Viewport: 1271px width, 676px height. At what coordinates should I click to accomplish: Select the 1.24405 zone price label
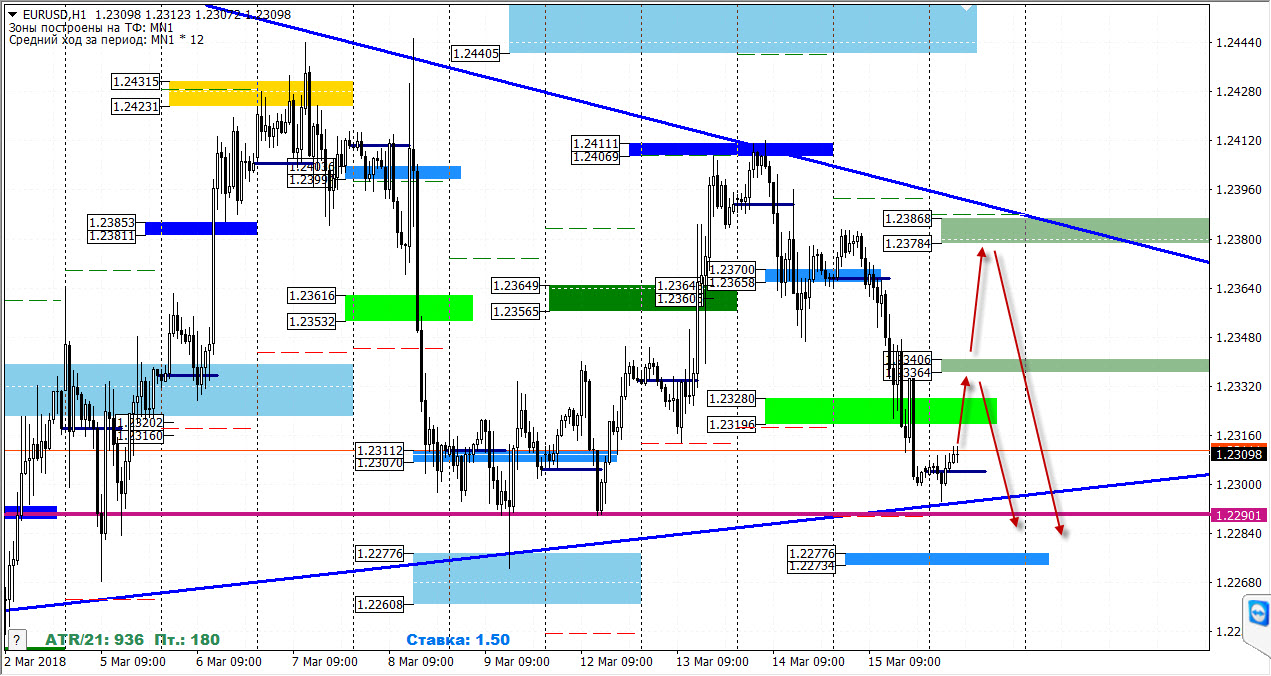tap(476, 53)
